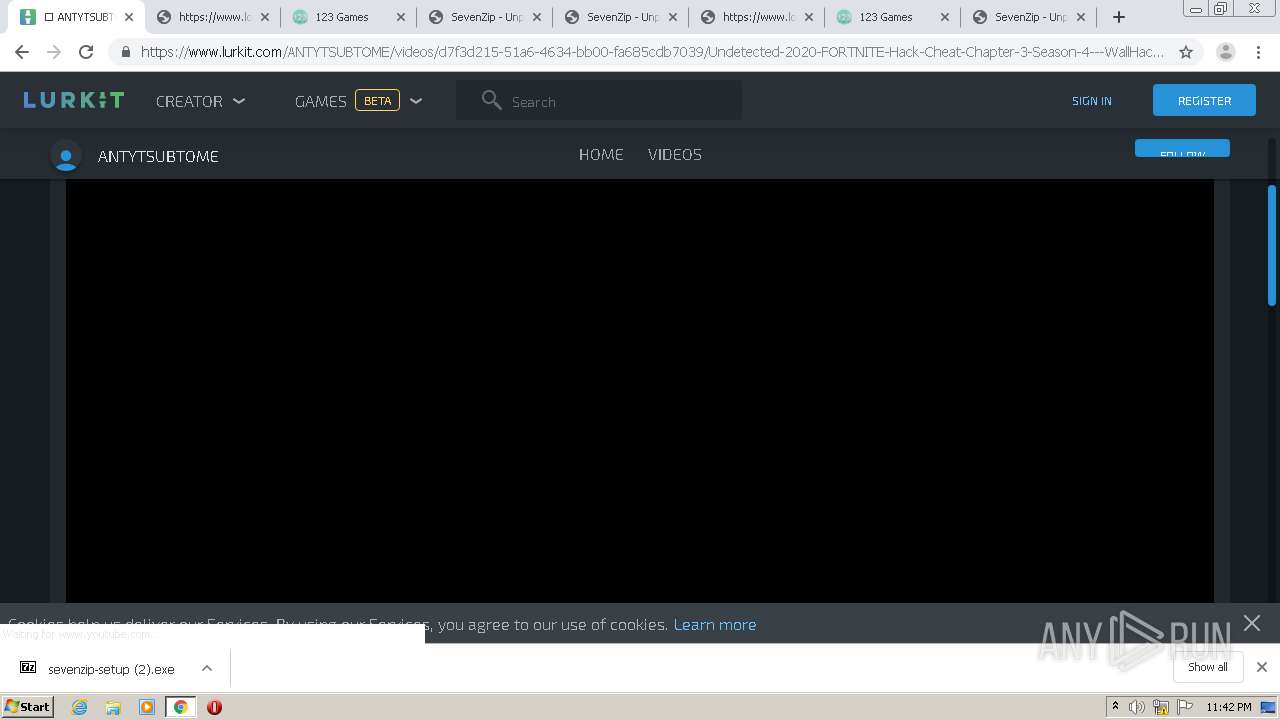This screenshot has height=720, width=1280.
Task: Show hidden tray icons arrow
Action: point(1115,707)
